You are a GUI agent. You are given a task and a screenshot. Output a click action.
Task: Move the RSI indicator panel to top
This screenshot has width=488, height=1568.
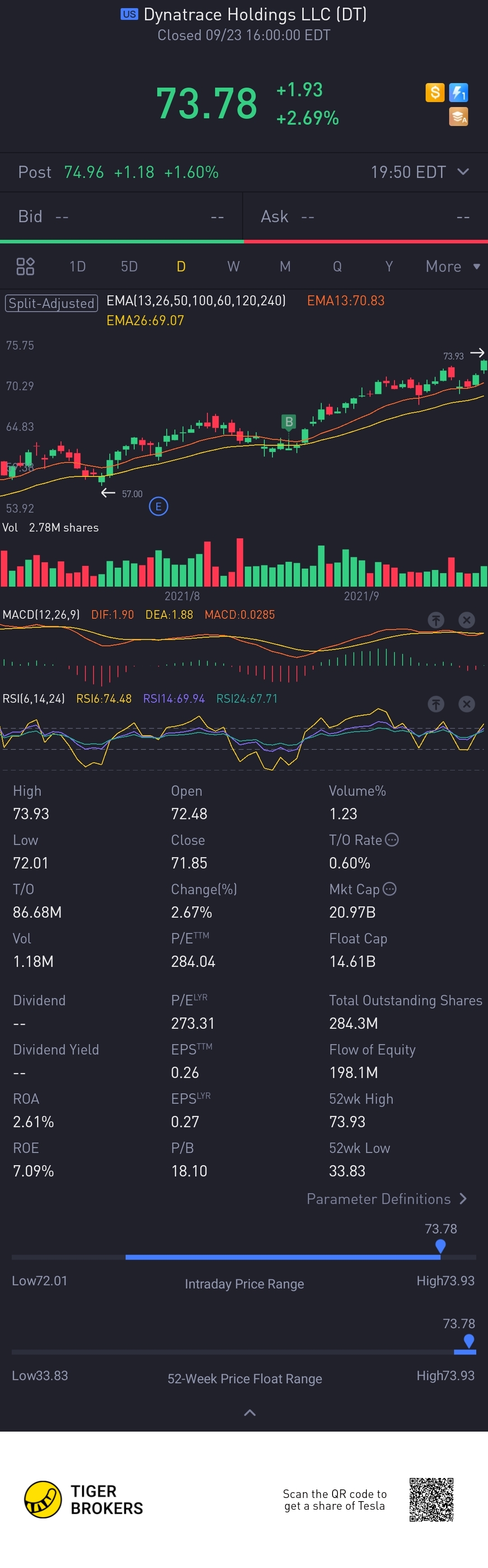pyautogui.click(x=436, y=704)
